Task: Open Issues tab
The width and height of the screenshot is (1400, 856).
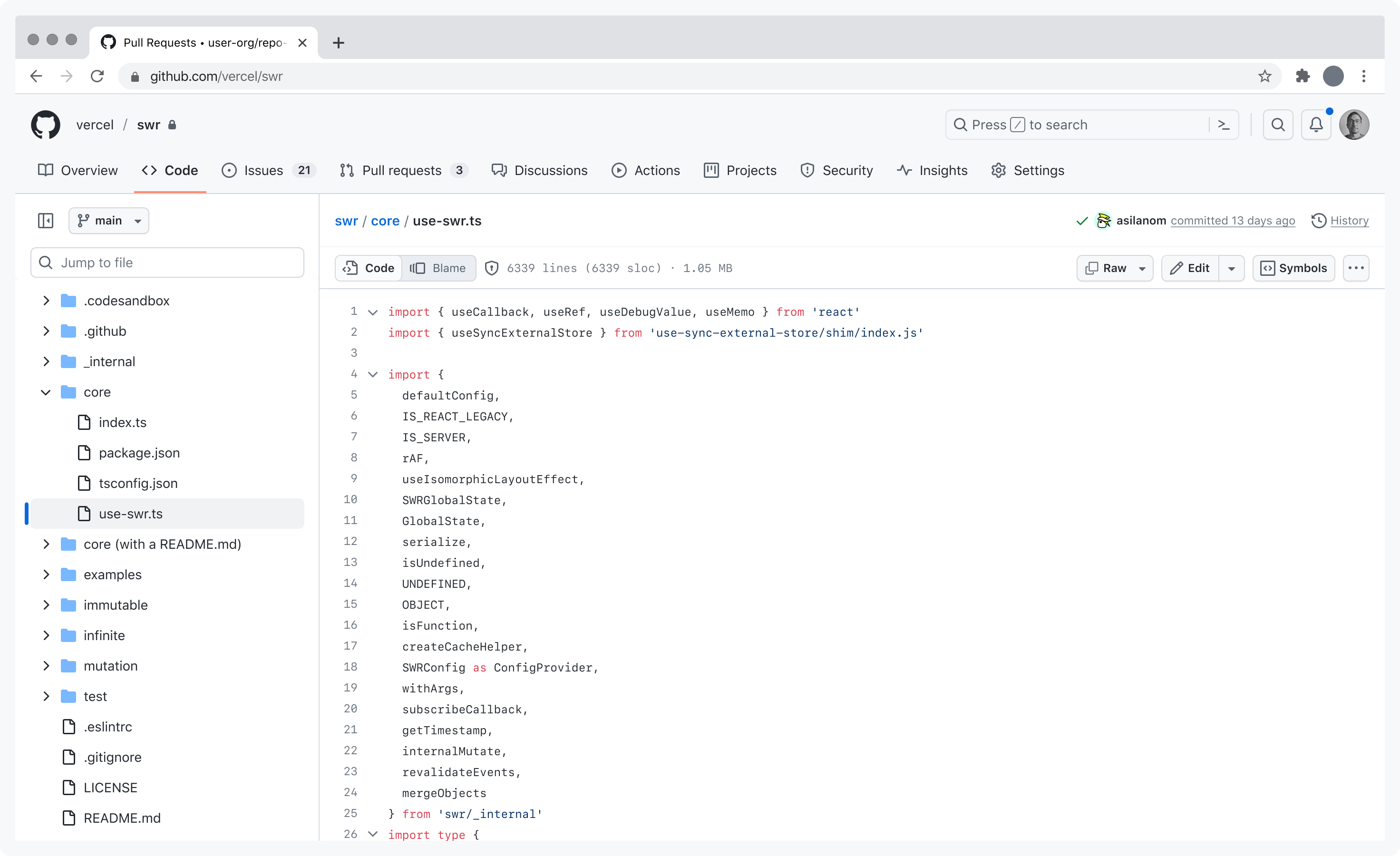Action: coord(268,170)
